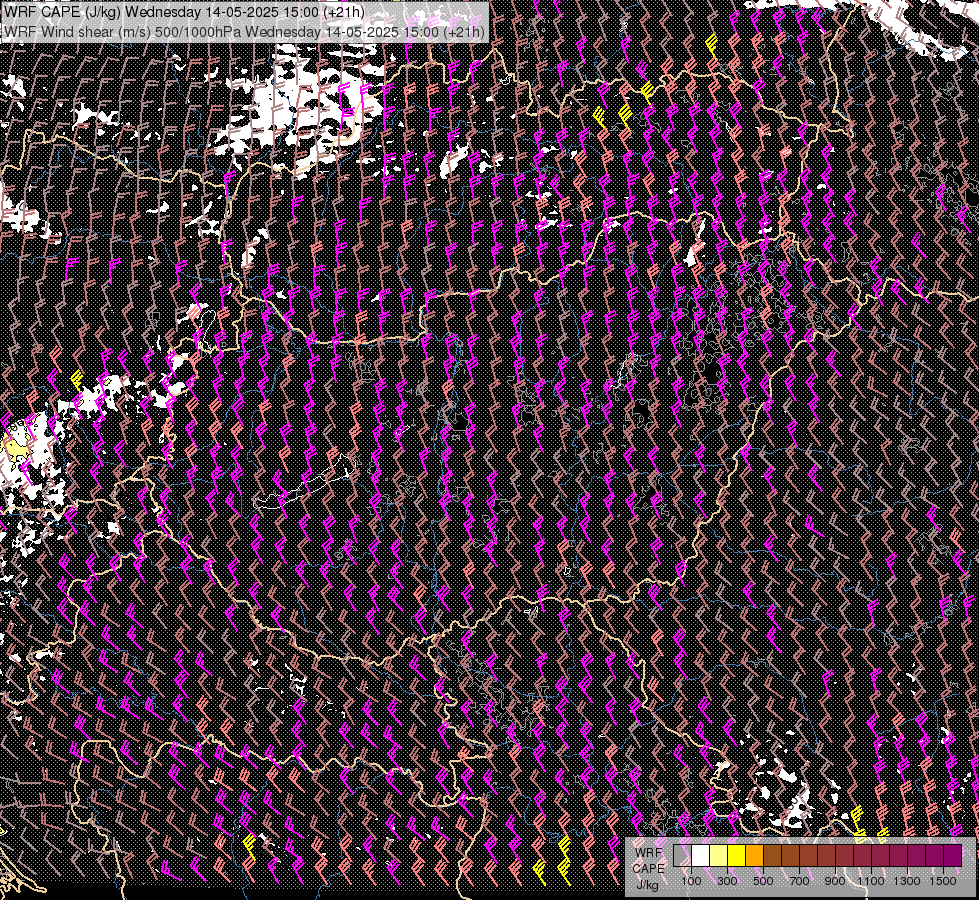Click the J/kg unit label in legend
The image size is (979, 900).
(x=647, y=885)
